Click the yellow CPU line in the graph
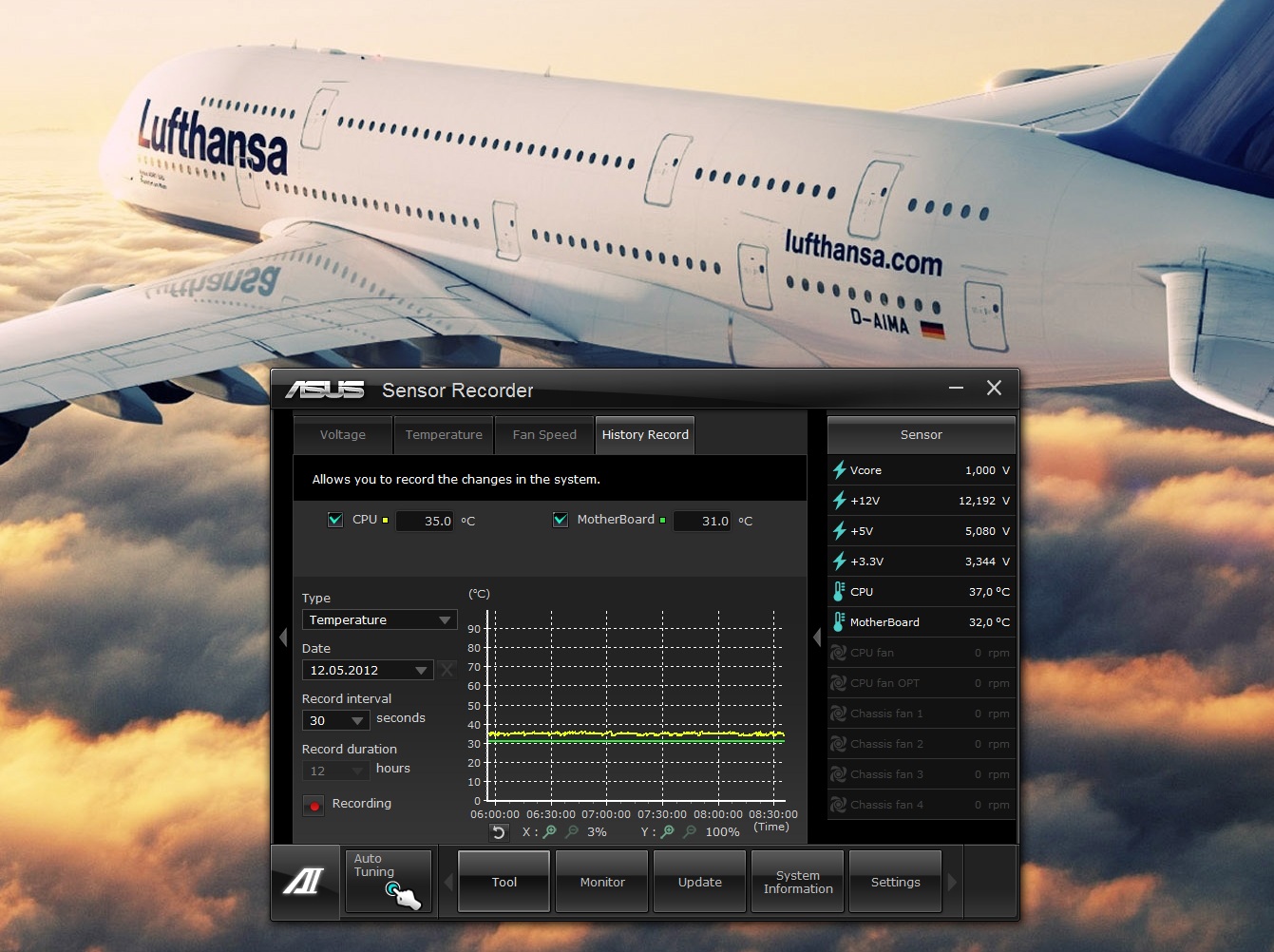Screen dimensions: 1274x952 tap(635, 733)
